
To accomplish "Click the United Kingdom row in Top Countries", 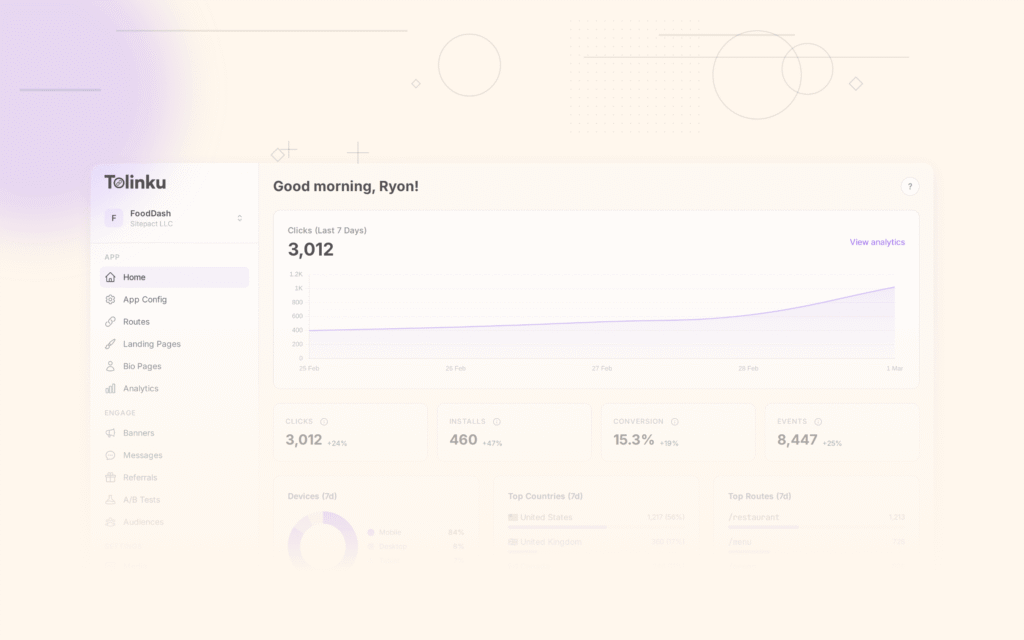I will click(596, 544).
